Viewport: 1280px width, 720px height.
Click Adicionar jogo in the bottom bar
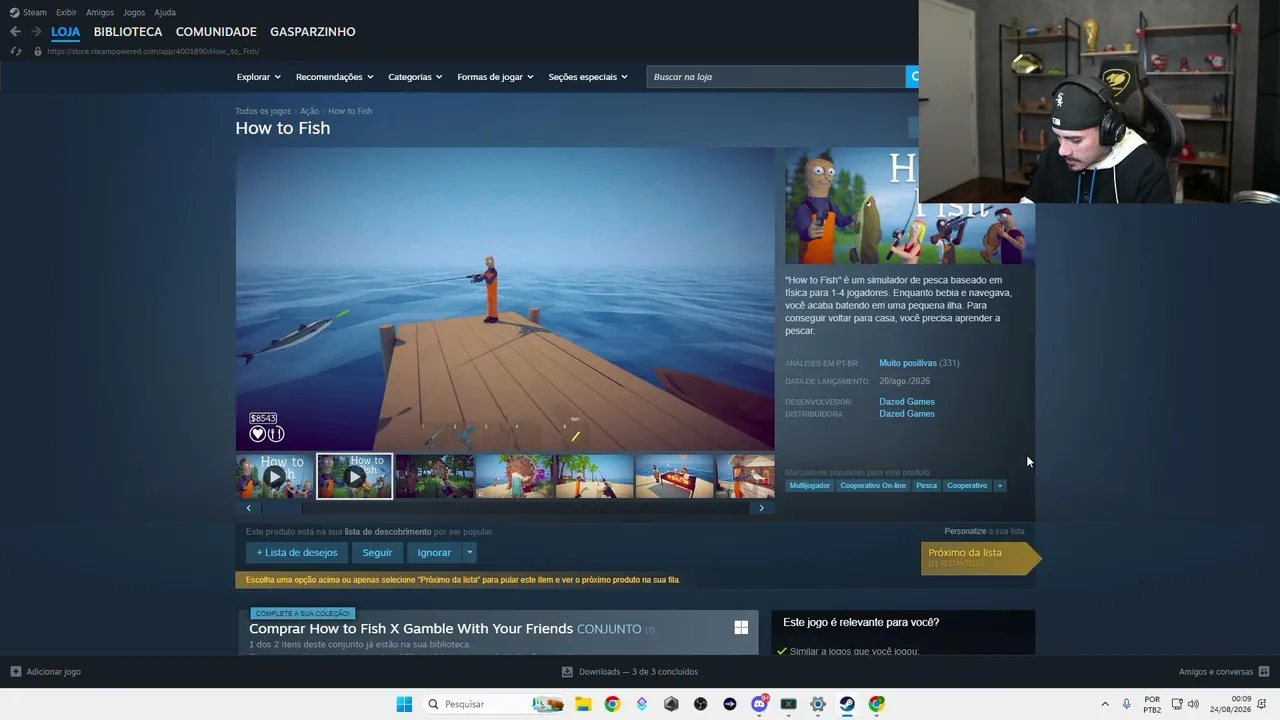46,672
